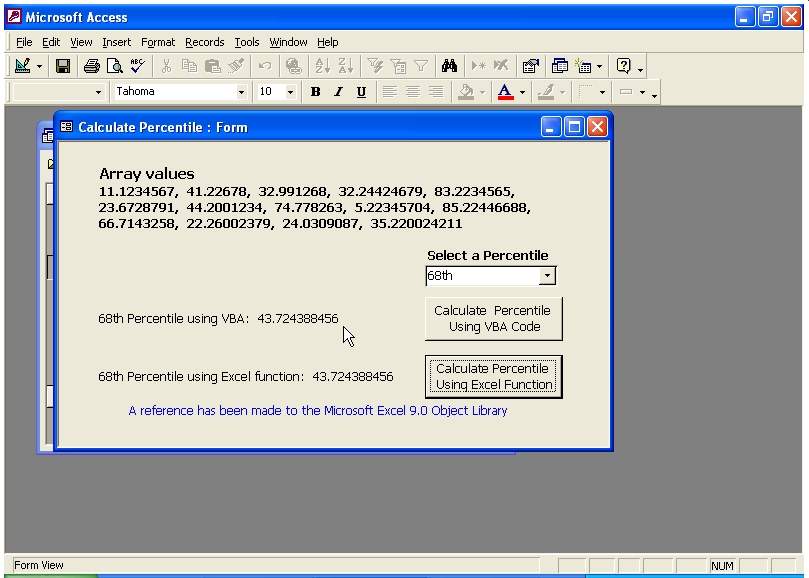Expand the Special Effect dropdown arrow

[x=642, y=92]
